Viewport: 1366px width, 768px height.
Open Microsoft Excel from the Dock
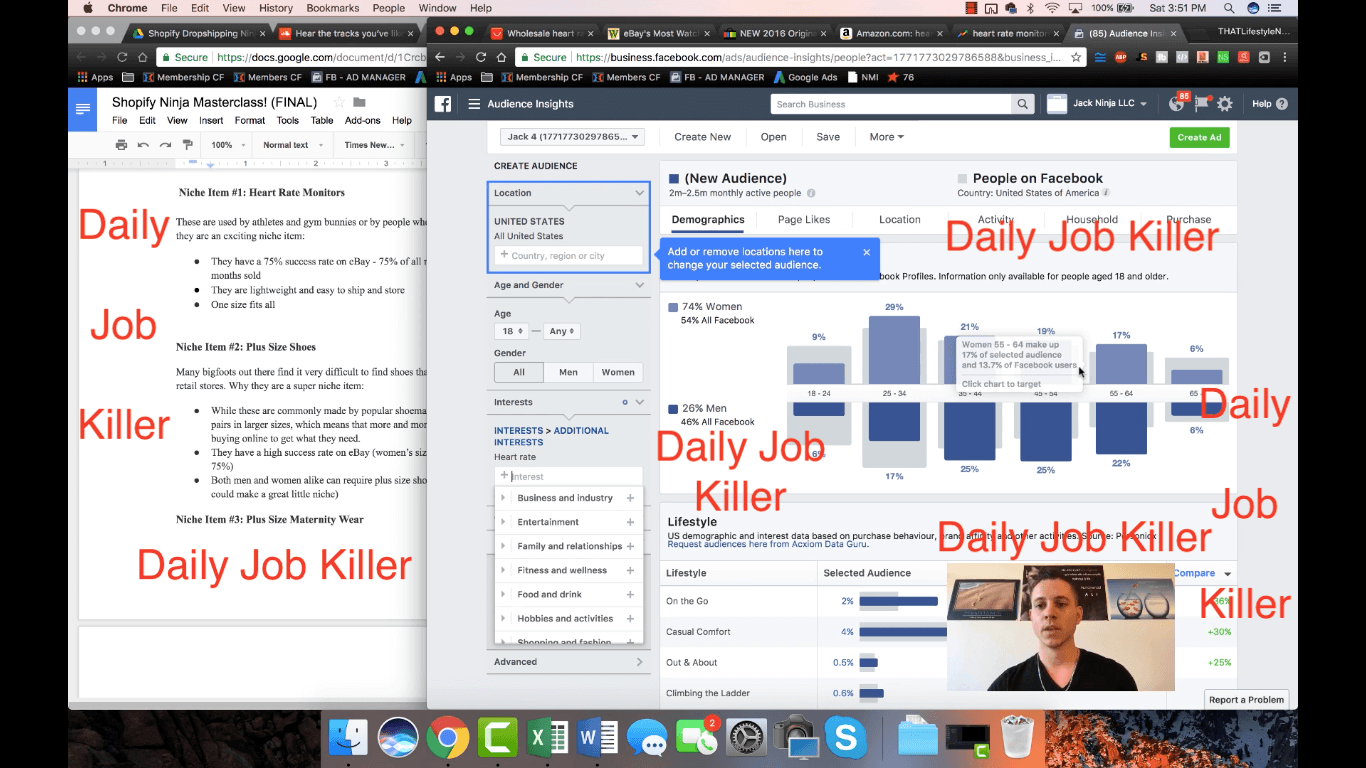coord(547,739)
